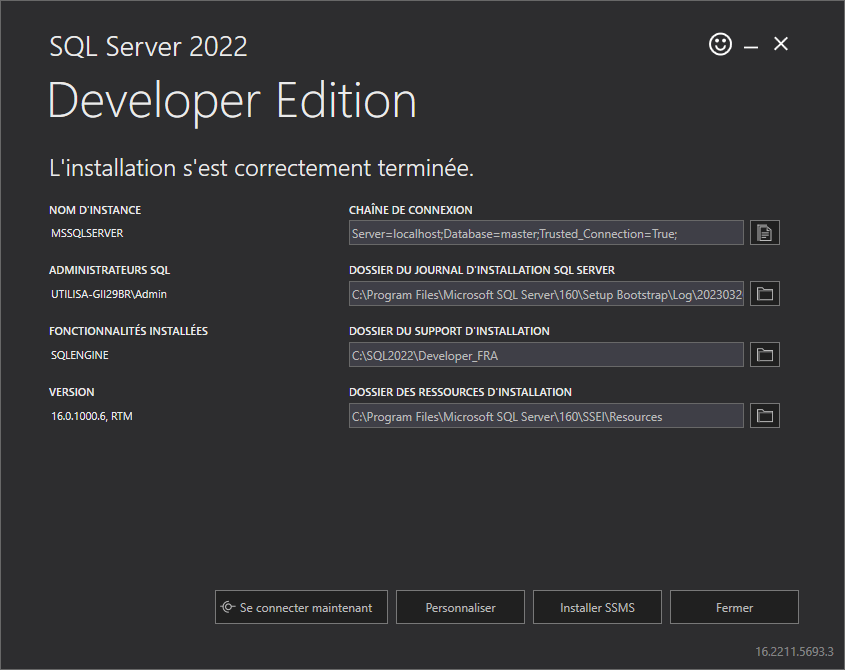Launch Installer SSMS

pyautogui.click(x=597, y=607)
